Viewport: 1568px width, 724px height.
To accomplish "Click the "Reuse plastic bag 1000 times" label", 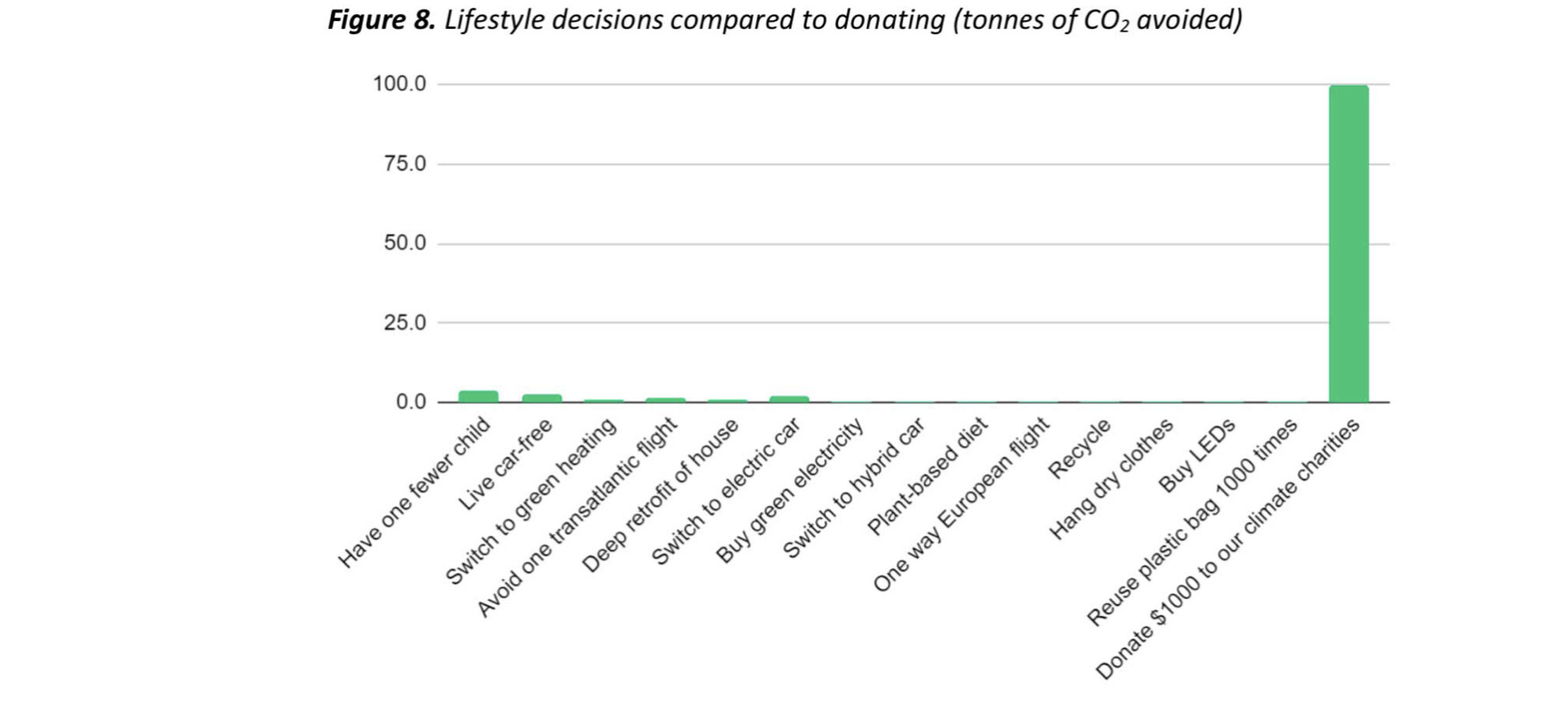I will click(x=1192, y=522).
